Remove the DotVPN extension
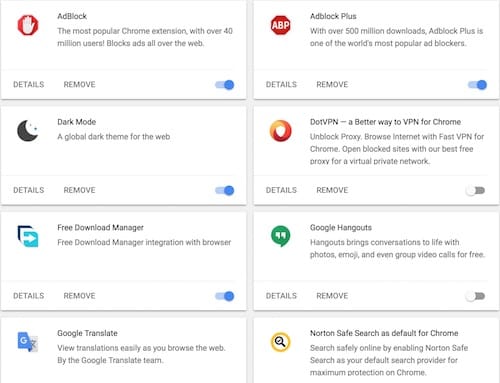 click(x=332, y=190)
